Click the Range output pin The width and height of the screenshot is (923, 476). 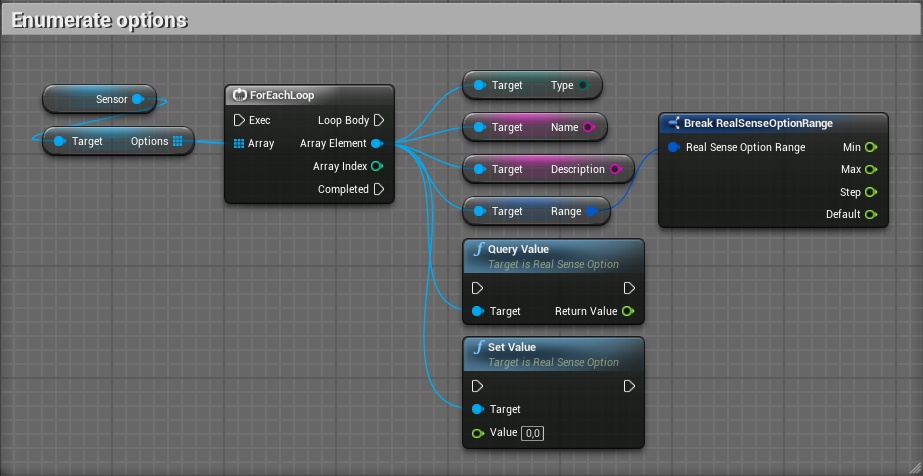click(592, 211)
